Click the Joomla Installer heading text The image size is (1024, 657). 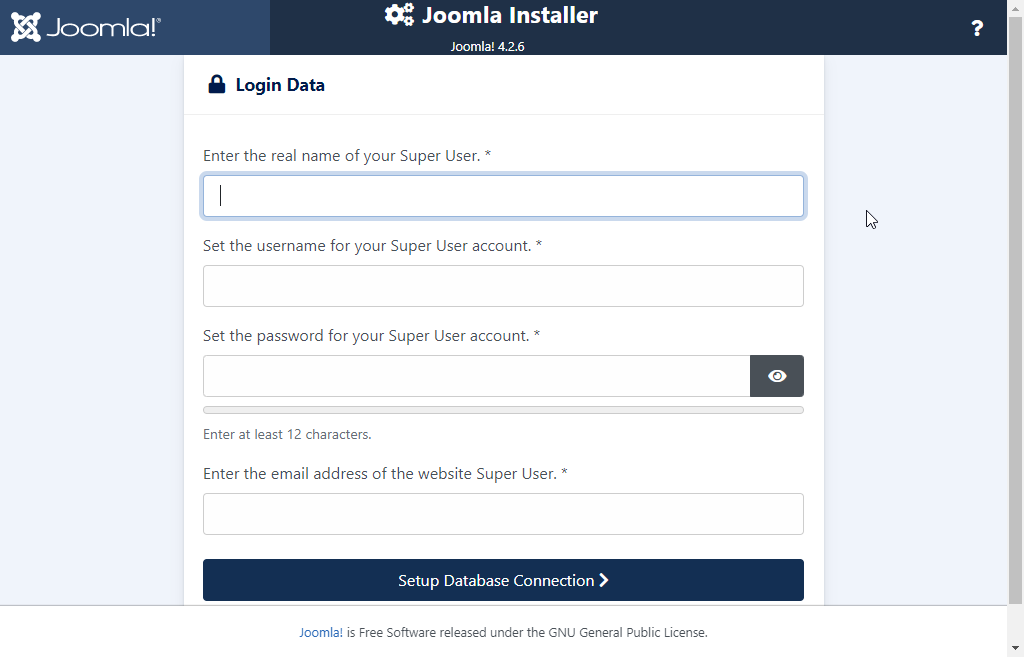click(x=509, y=15)
